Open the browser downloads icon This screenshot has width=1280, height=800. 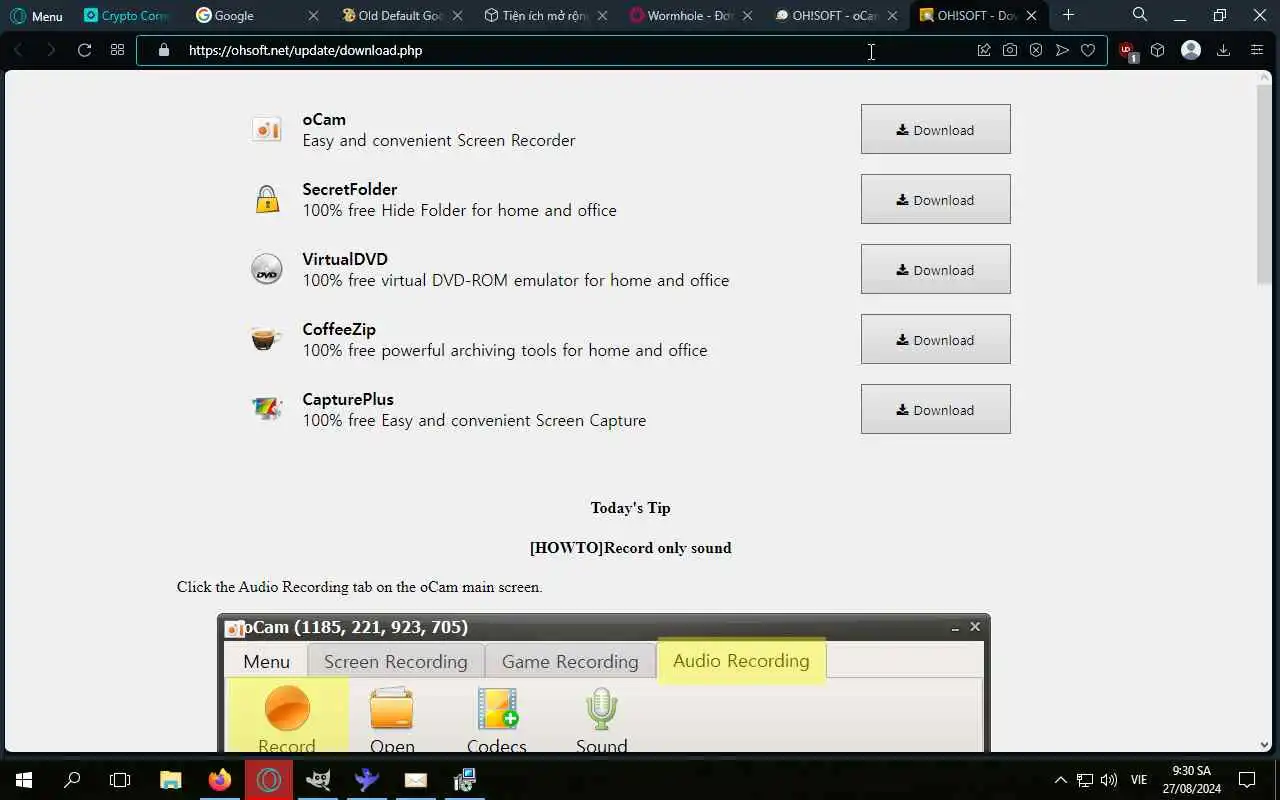tap(1223, 50)
